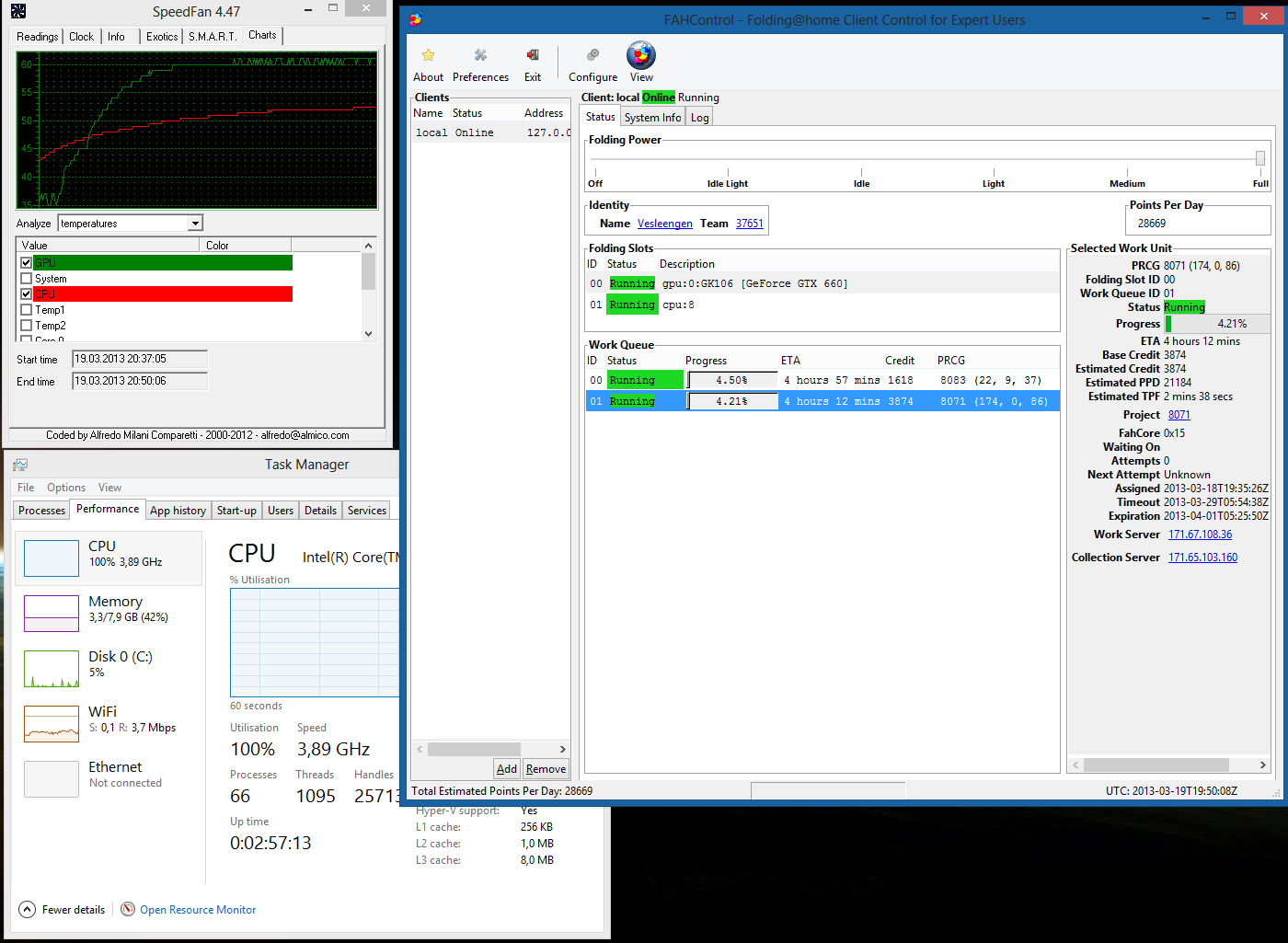Open the Services tab in Task Manager
The image size is (1288, 943).
tap(366, 511)
